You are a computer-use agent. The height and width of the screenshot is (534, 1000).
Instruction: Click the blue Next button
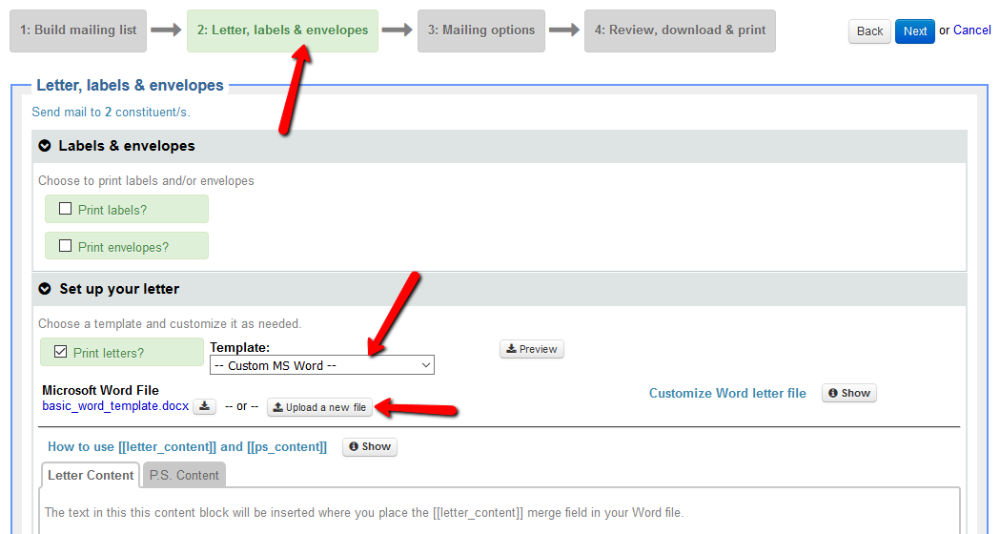coord(915,31)
